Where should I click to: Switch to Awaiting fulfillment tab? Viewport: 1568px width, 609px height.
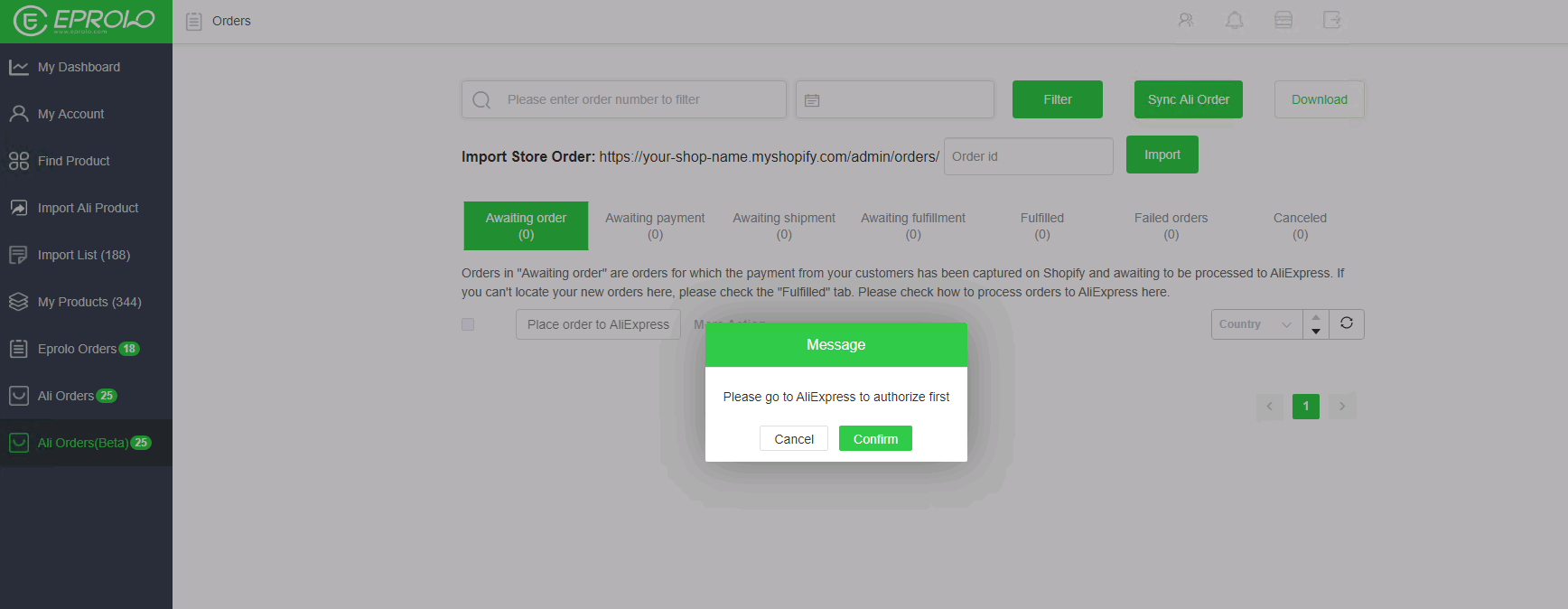coord(913,226)
